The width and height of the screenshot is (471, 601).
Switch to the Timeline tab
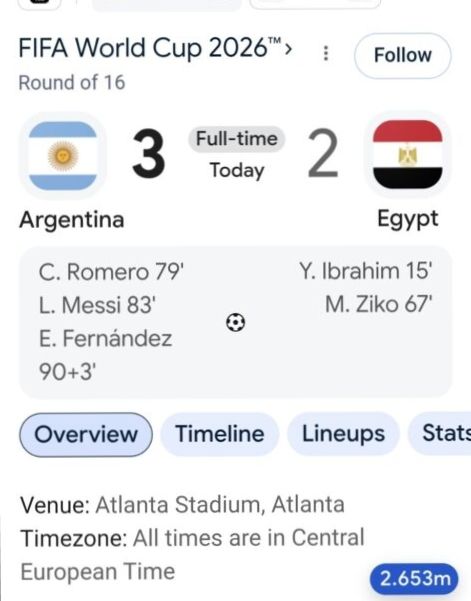(x=220, y=434)
